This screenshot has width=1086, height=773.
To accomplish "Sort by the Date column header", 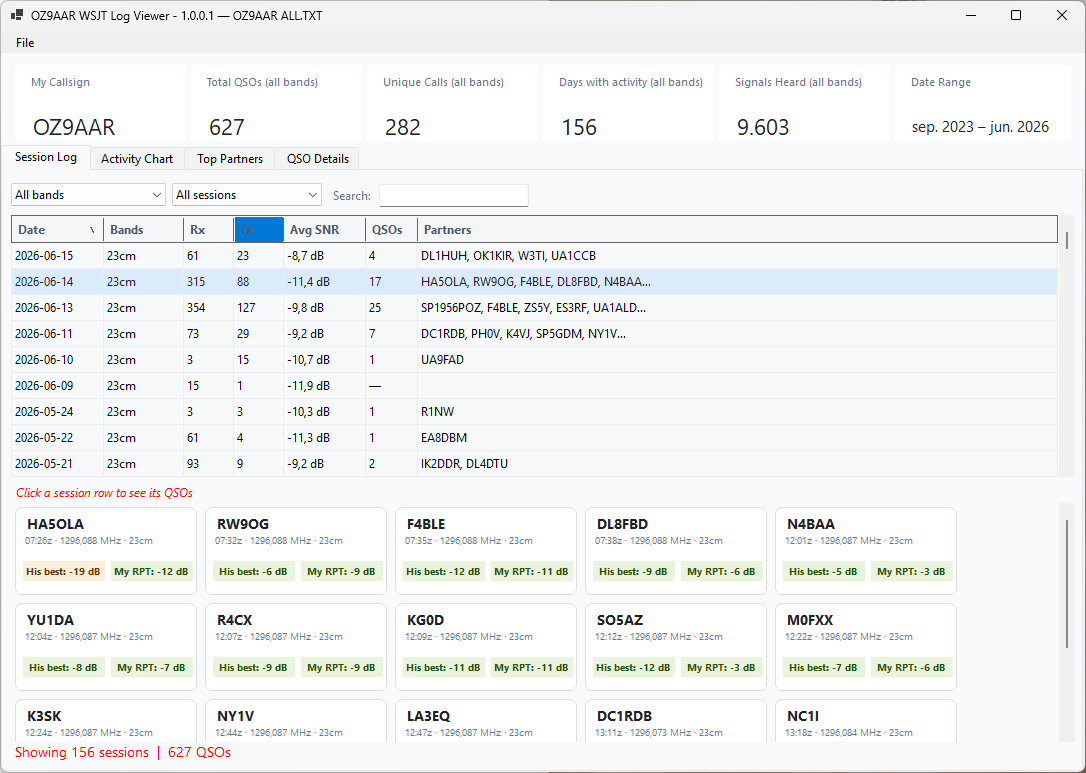I will pos(57,229).
